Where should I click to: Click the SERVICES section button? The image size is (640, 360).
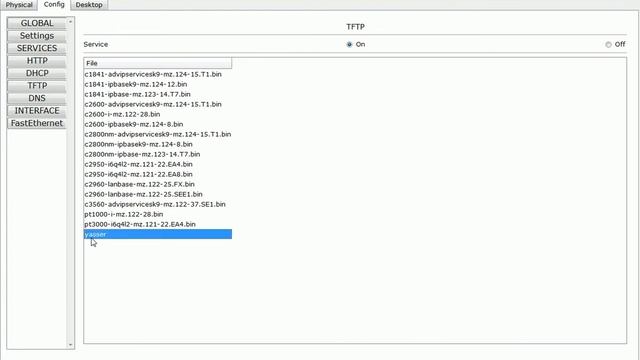click(x=37, y=48)
